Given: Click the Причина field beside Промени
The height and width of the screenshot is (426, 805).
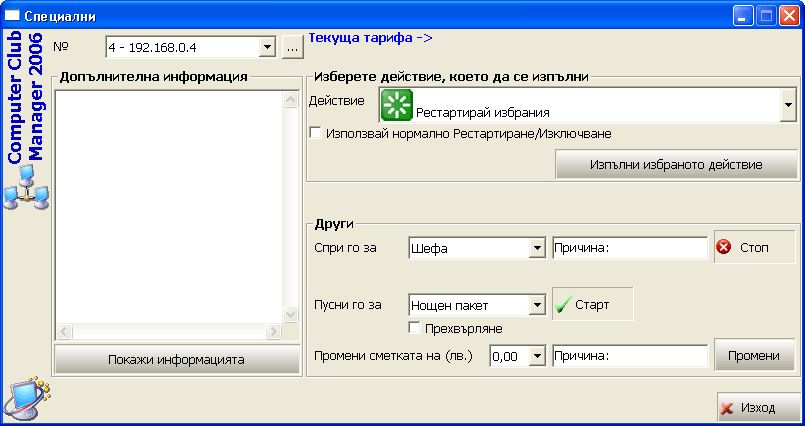Looking at the screenshot, I should [630, 356].
